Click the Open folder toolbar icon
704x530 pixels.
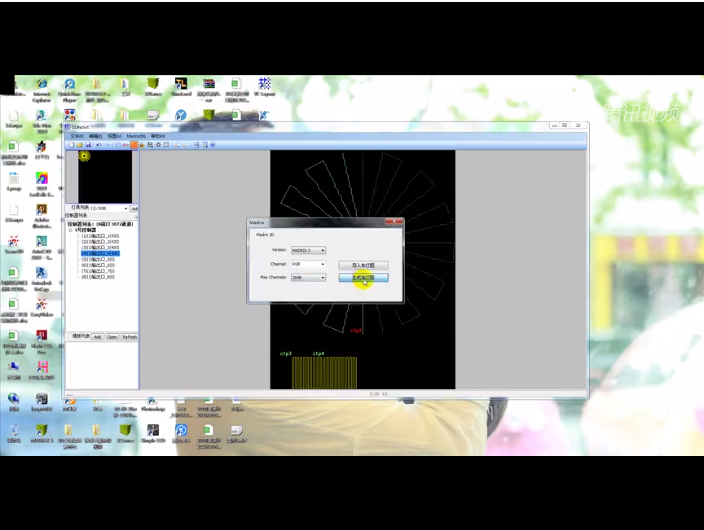click(x=81, y=145)
